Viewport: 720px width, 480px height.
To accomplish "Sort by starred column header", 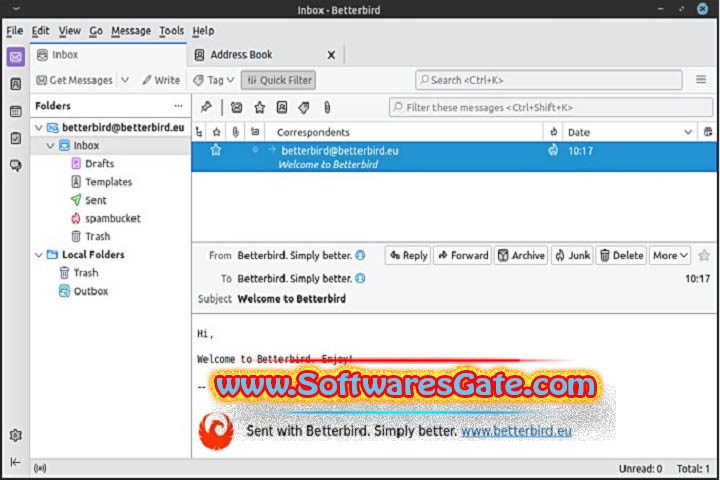I will (216, 132).
